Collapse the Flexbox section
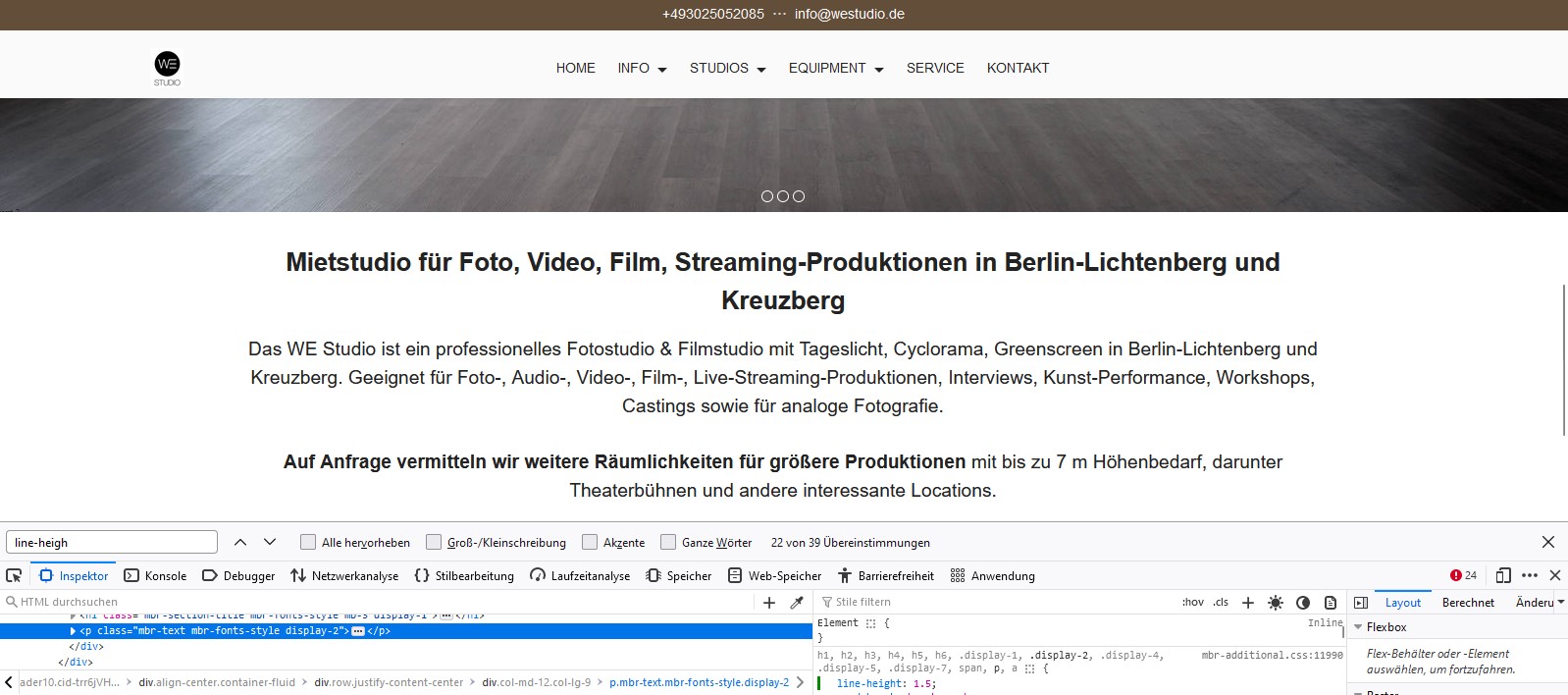Screen dimensions: 1568x695 (x=1359, y=627)
